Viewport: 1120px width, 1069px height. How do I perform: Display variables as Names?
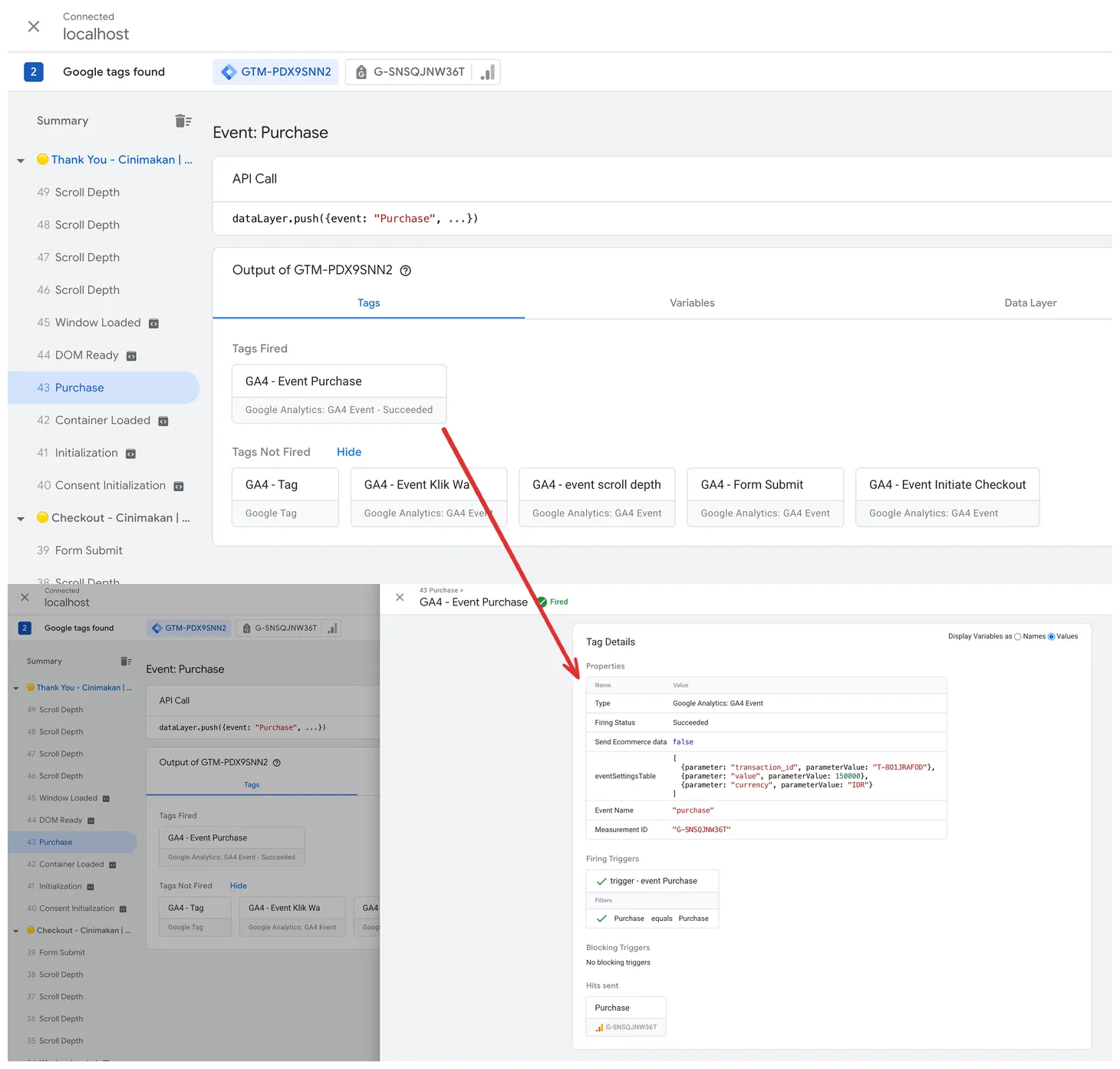[x=1018, y=637]
